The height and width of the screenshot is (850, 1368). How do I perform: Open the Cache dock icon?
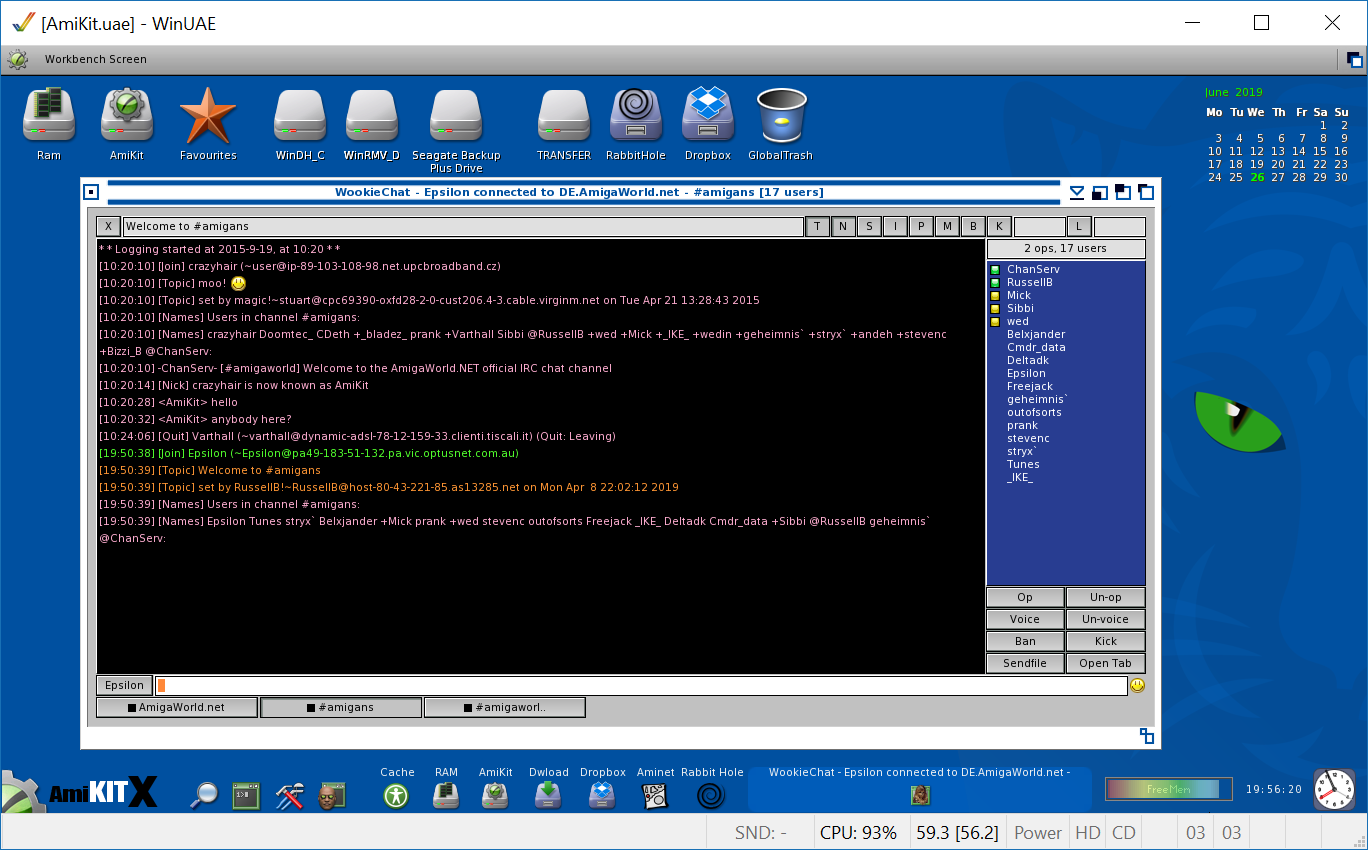[x=397, y=795]
